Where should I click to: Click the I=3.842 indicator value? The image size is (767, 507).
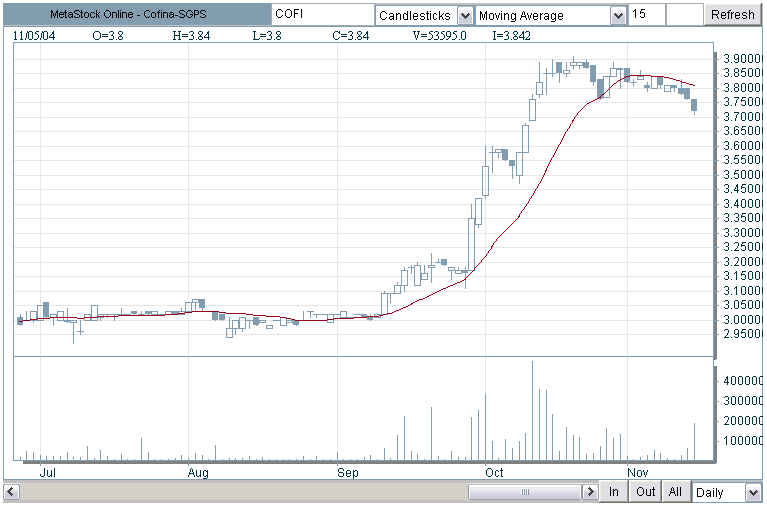pos(511,36)
